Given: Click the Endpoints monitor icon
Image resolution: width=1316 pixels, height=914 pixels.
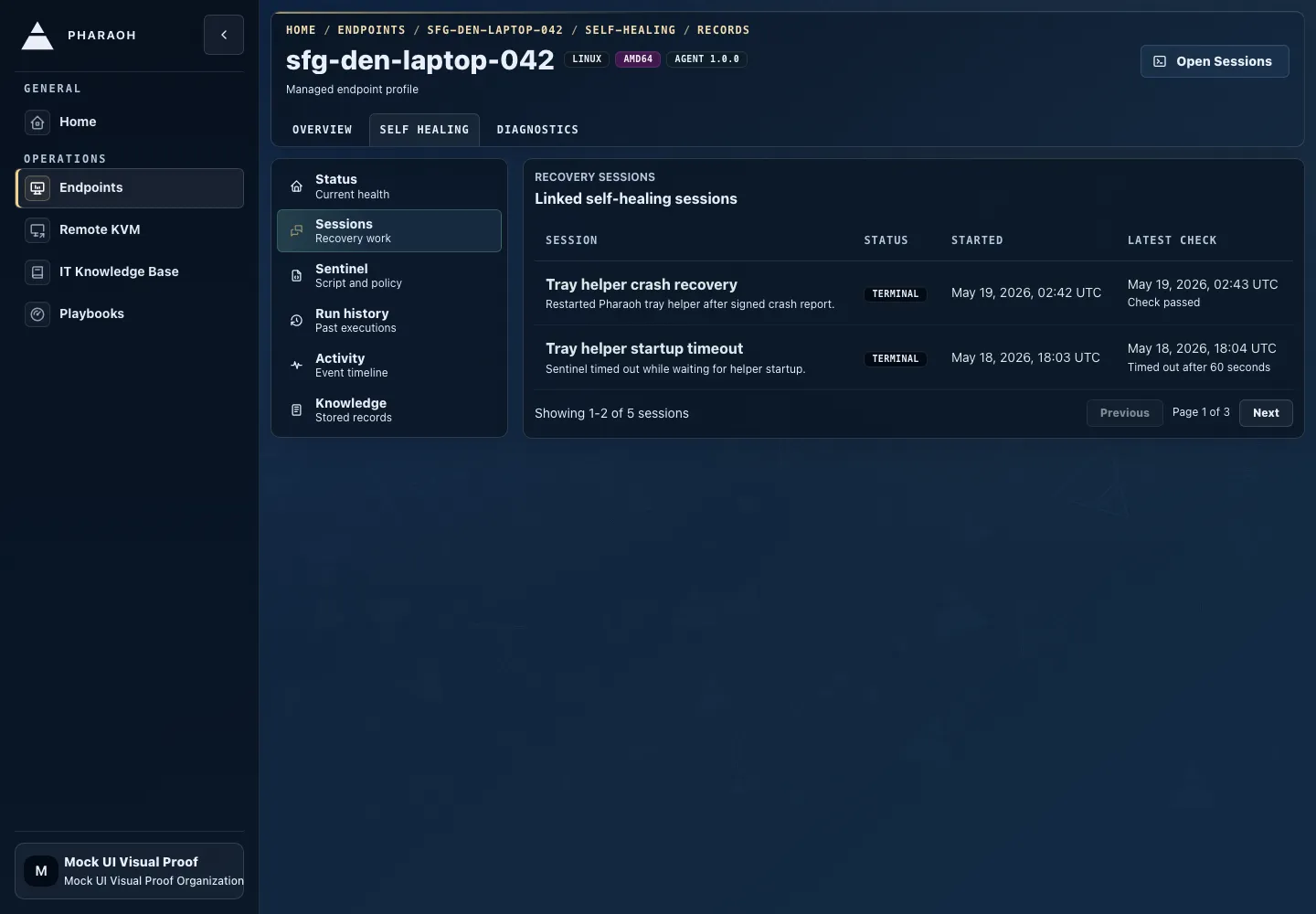Looking at the screenshot, I should tap(37, 187).
